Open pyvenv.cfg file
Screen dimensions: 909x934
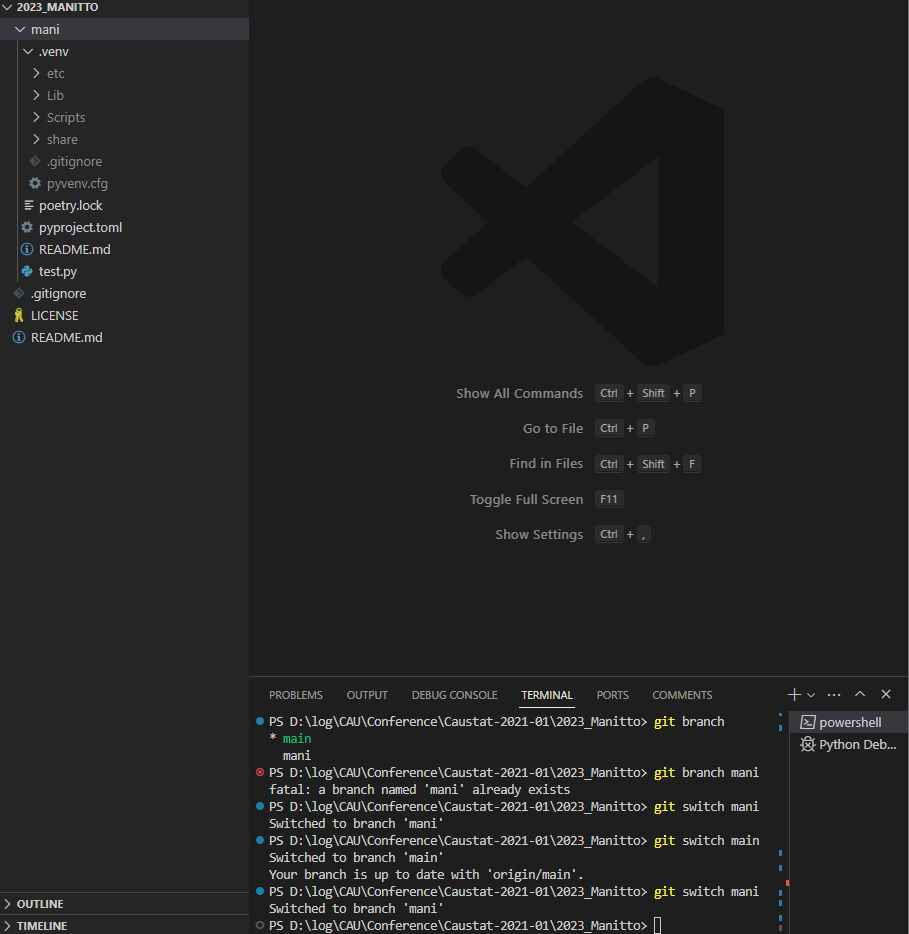77,183
